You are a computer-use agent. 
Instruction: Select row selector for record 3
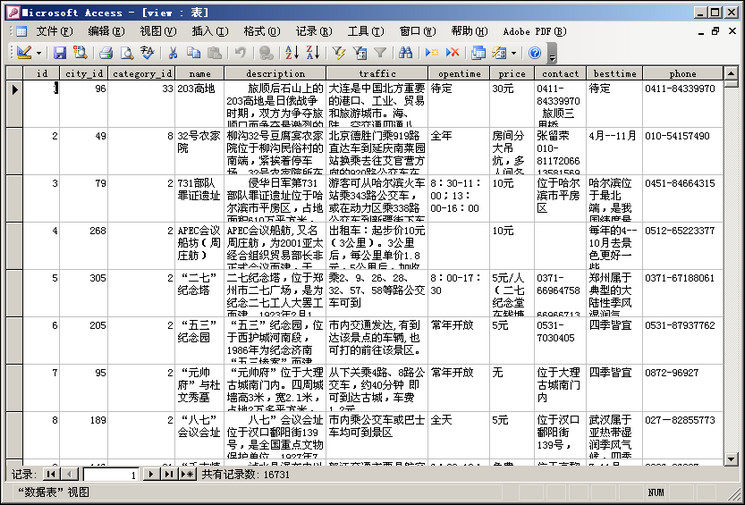(14, 198)
